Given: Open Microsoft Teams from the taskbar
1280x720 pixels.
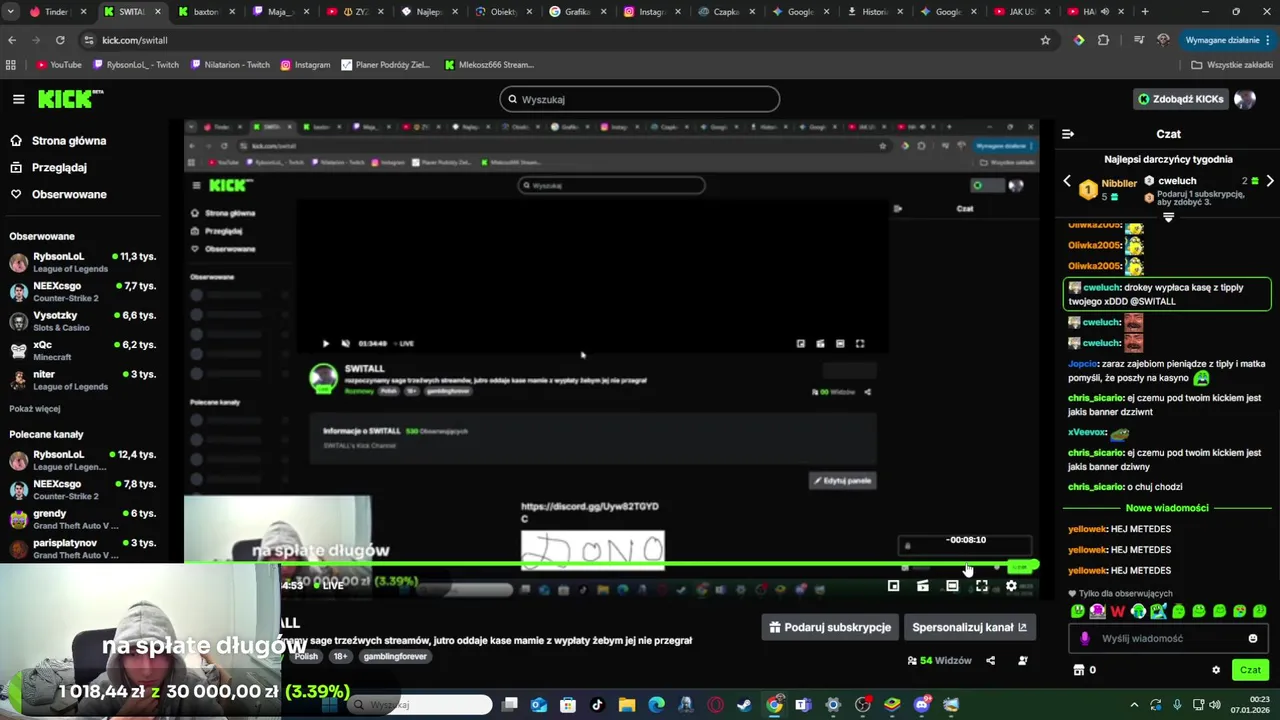Looking at the screenshot, I should (x=803, y=705).
